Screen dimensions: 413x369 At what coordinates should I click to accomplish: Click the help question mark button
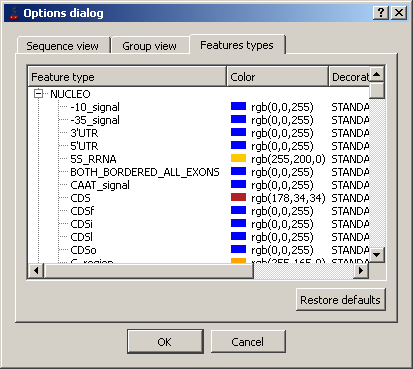click(381, 13)
